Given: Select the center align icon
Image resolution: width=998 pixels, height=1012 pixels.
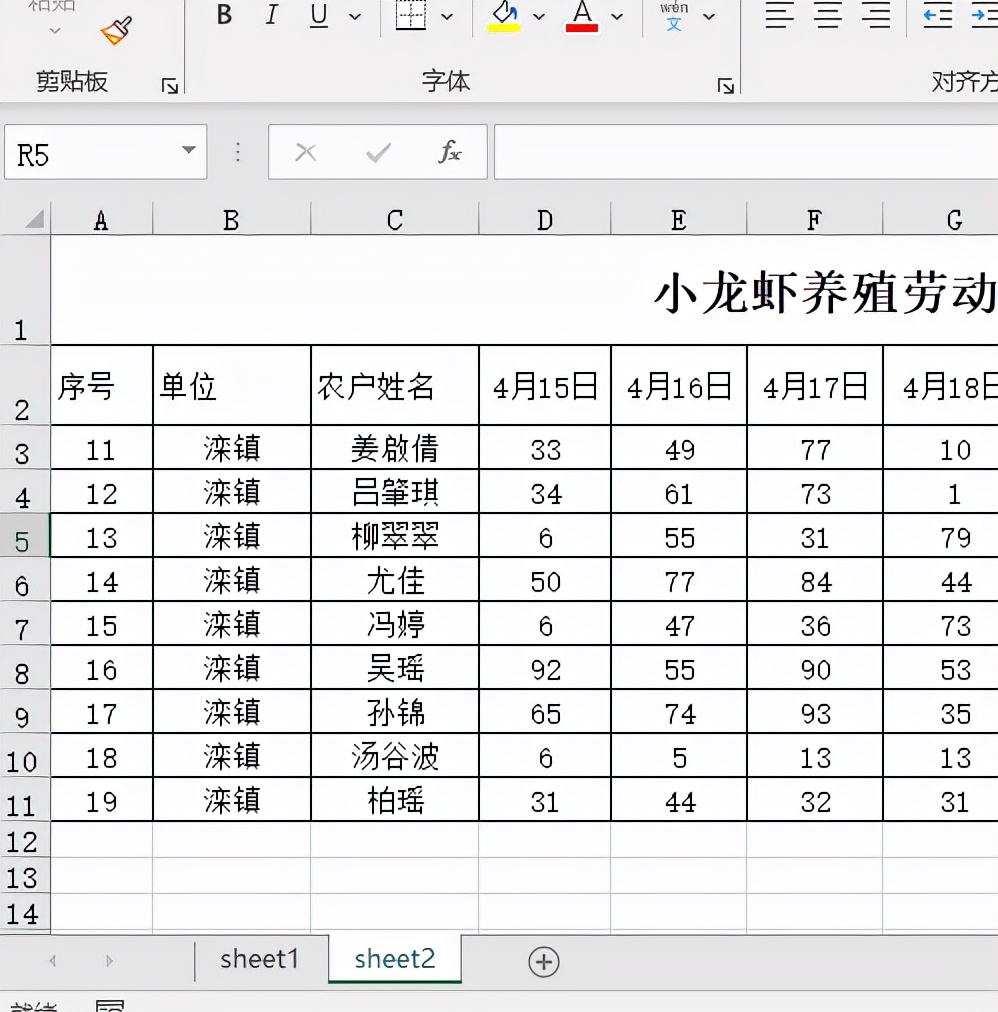Looking at the screenshot, I should click(x=827, y=15).
